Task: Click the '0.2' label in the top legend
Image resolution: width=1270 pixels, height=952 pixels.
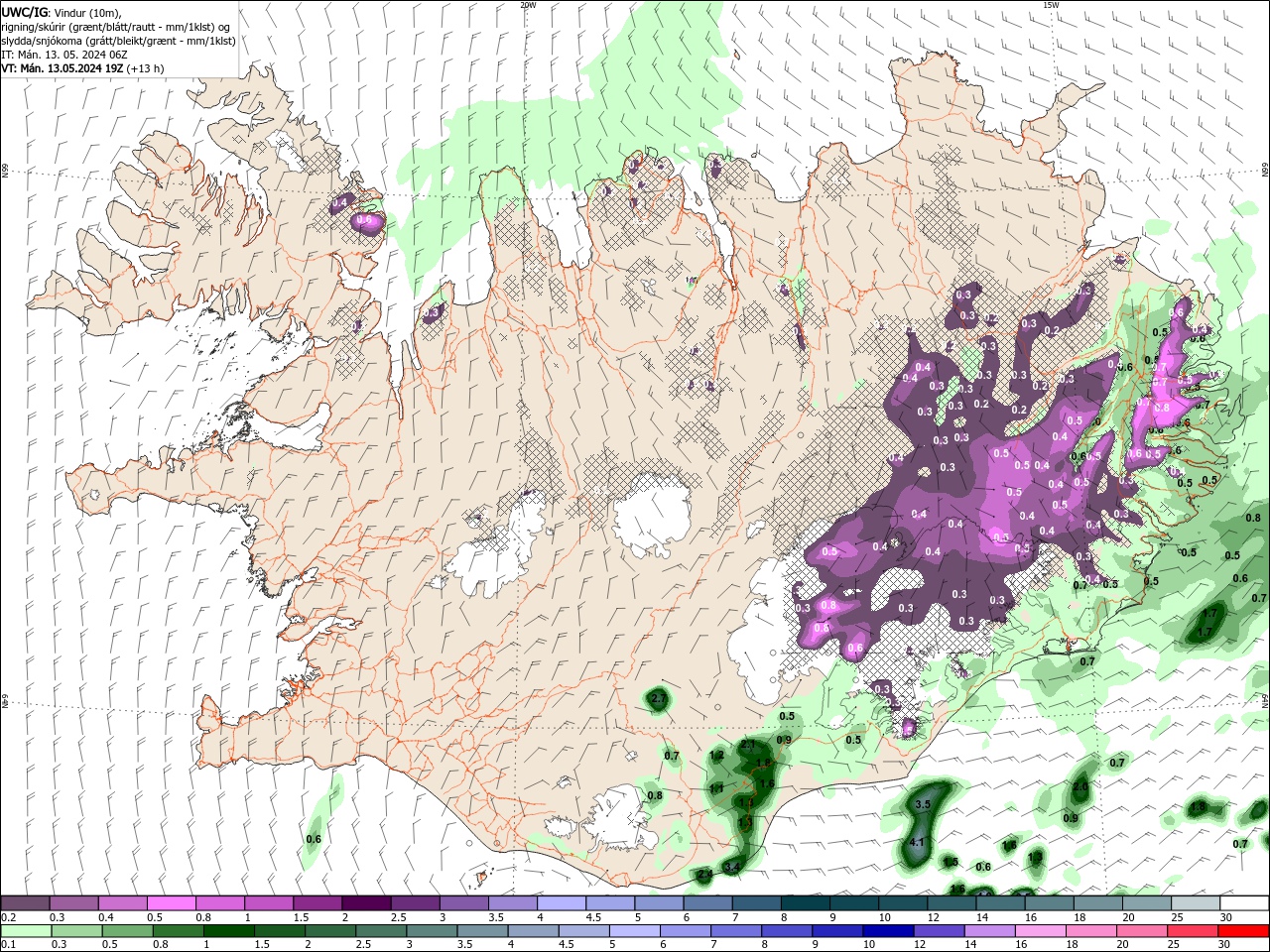Action: (x=9, y=917)
